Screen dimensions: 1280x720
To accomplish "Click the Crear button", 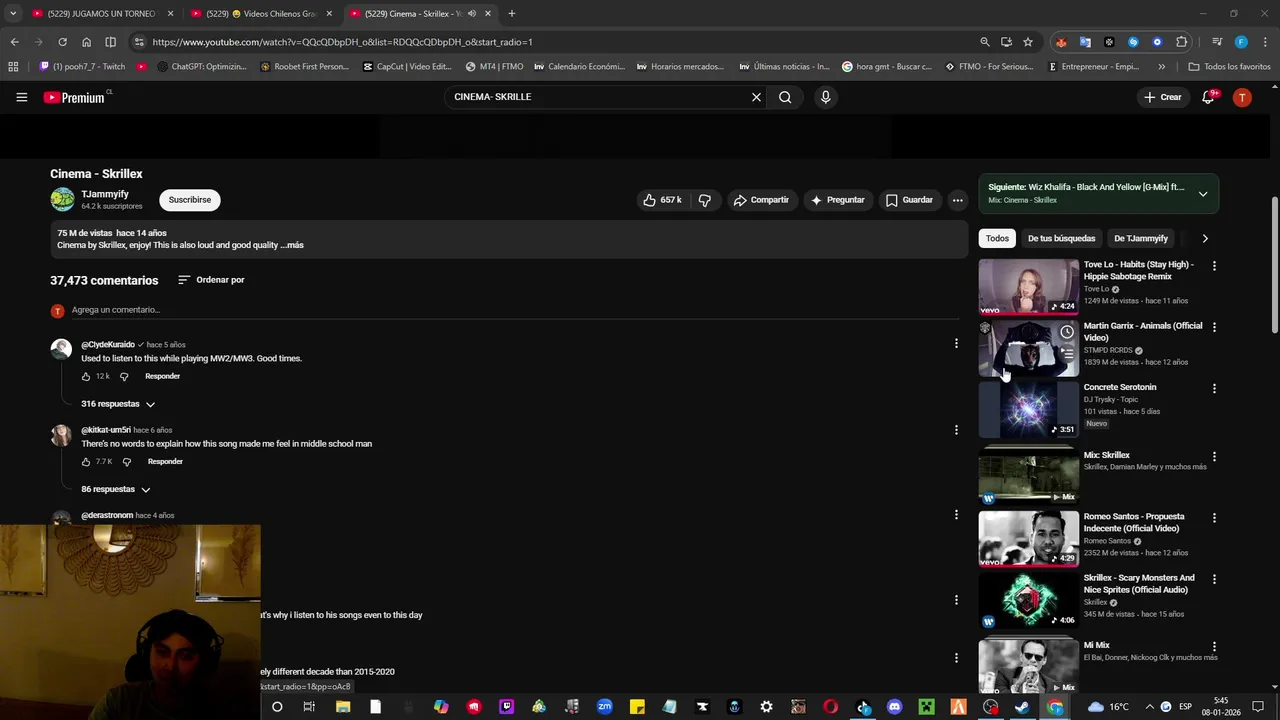I will (1163, 97).
